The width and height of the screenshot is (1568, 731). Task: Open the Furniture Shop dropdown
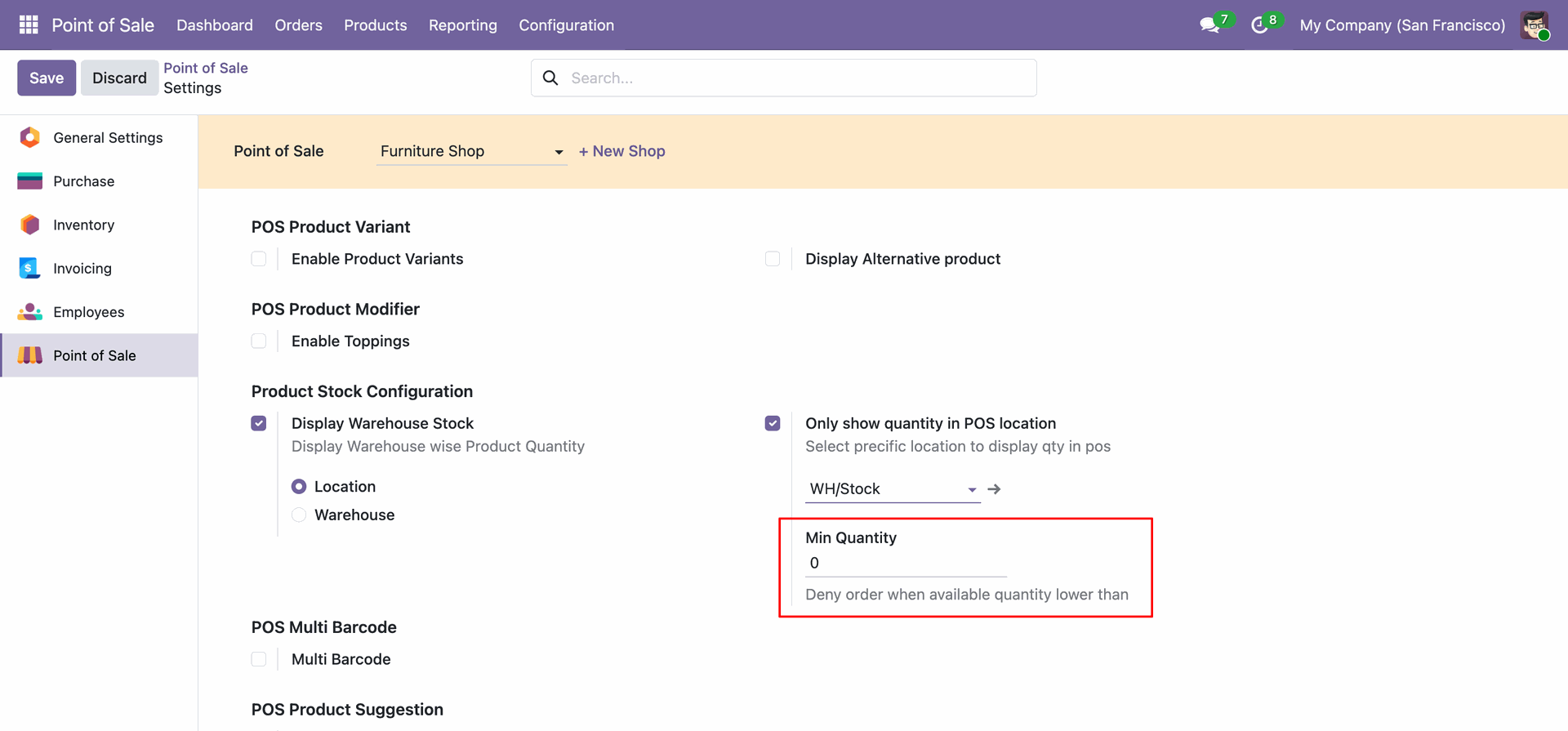click(471, 151)
